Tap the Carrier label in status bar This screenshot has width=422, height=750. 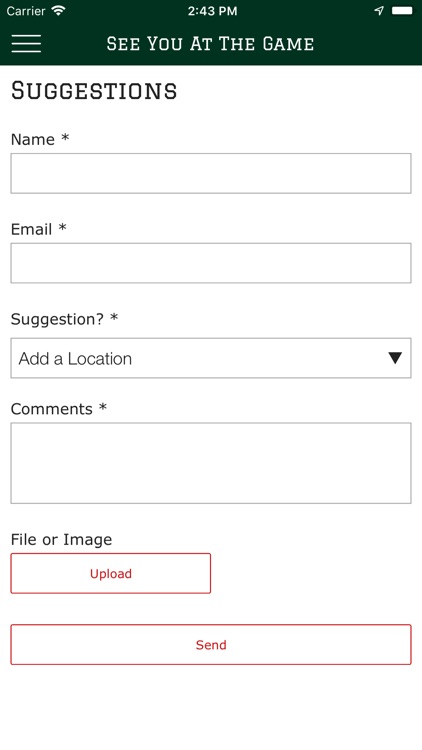(x=26, y=11)
